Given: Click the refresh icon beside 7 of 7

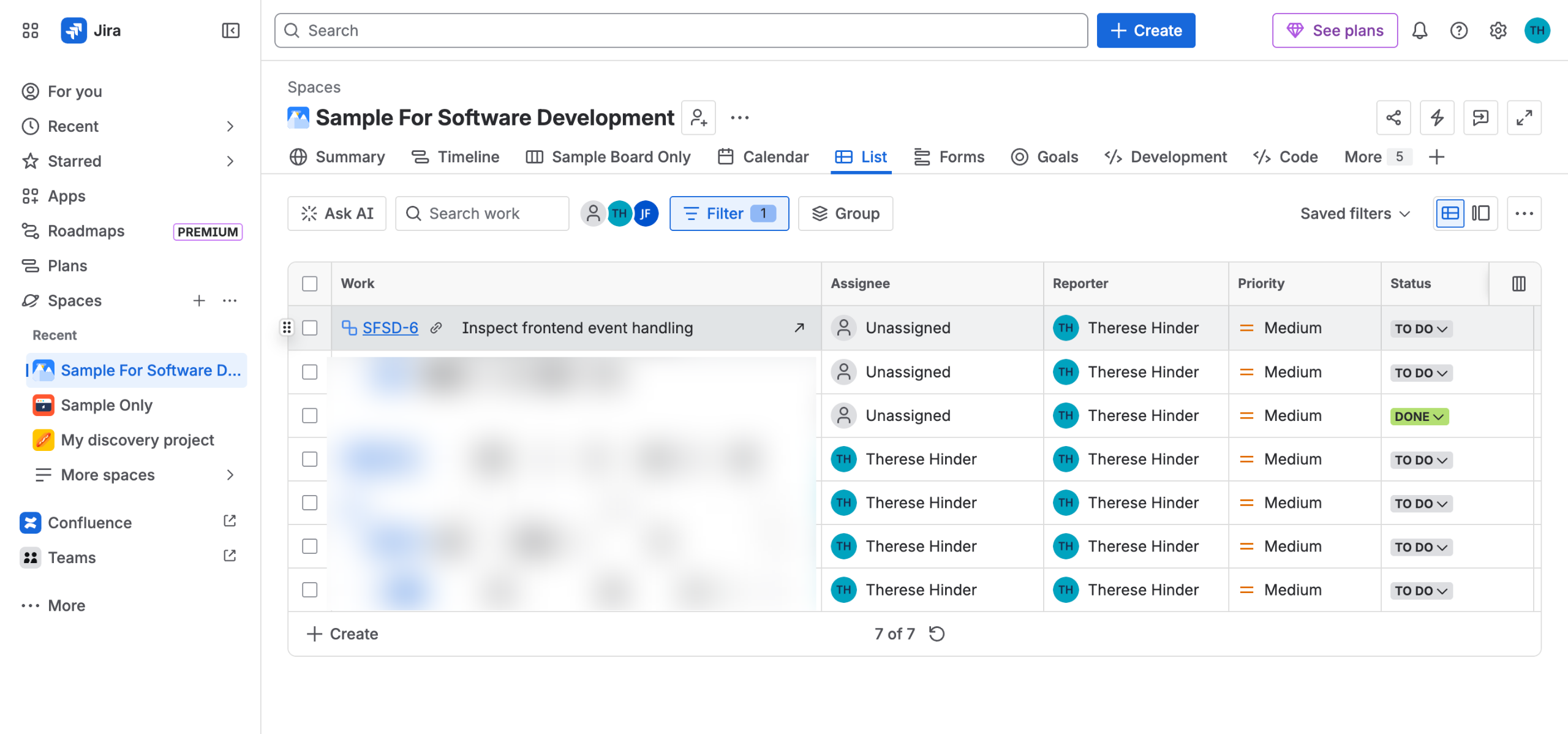Looking at the screenshot, I should [x=937, y=634].
